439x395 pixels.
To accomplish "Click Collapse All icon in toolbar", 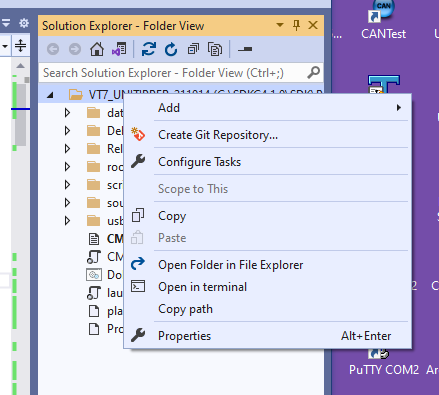I will click(x=193, y=49).
